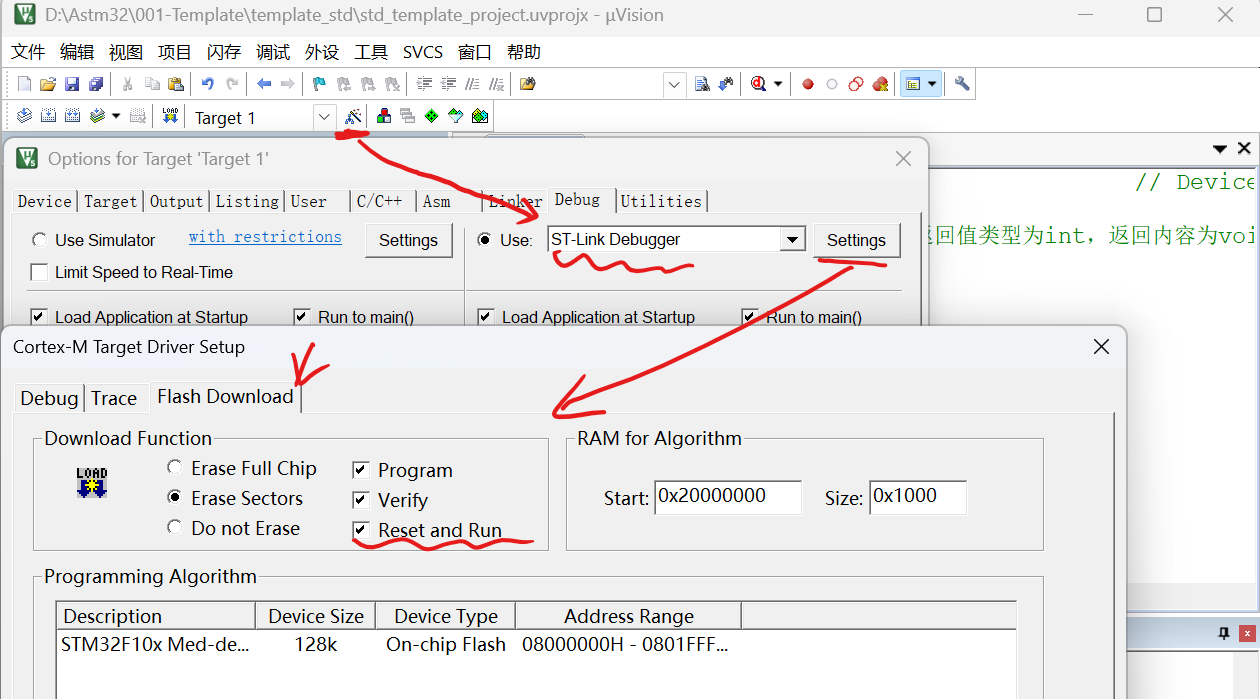Launch the Pack Installer icon

pos(480,116)
